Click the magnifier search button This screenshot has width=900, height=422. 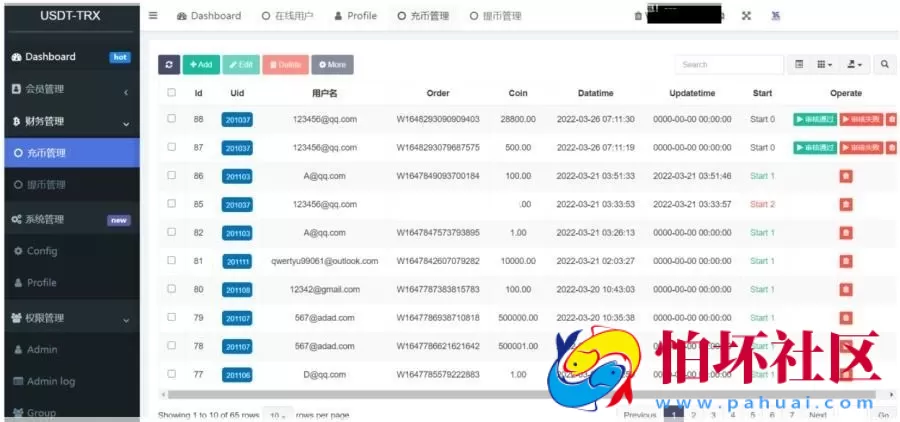[x=885, y=65]
